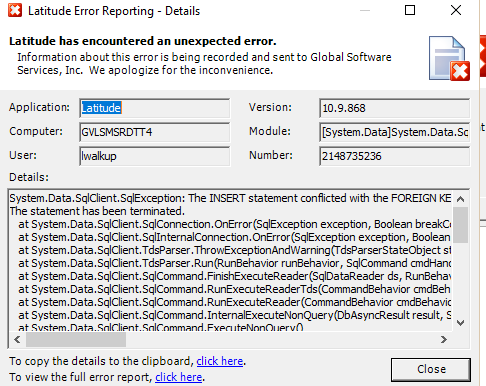
Task: Click the Version field 10.9.868
Action: click(x=395, y=108)
